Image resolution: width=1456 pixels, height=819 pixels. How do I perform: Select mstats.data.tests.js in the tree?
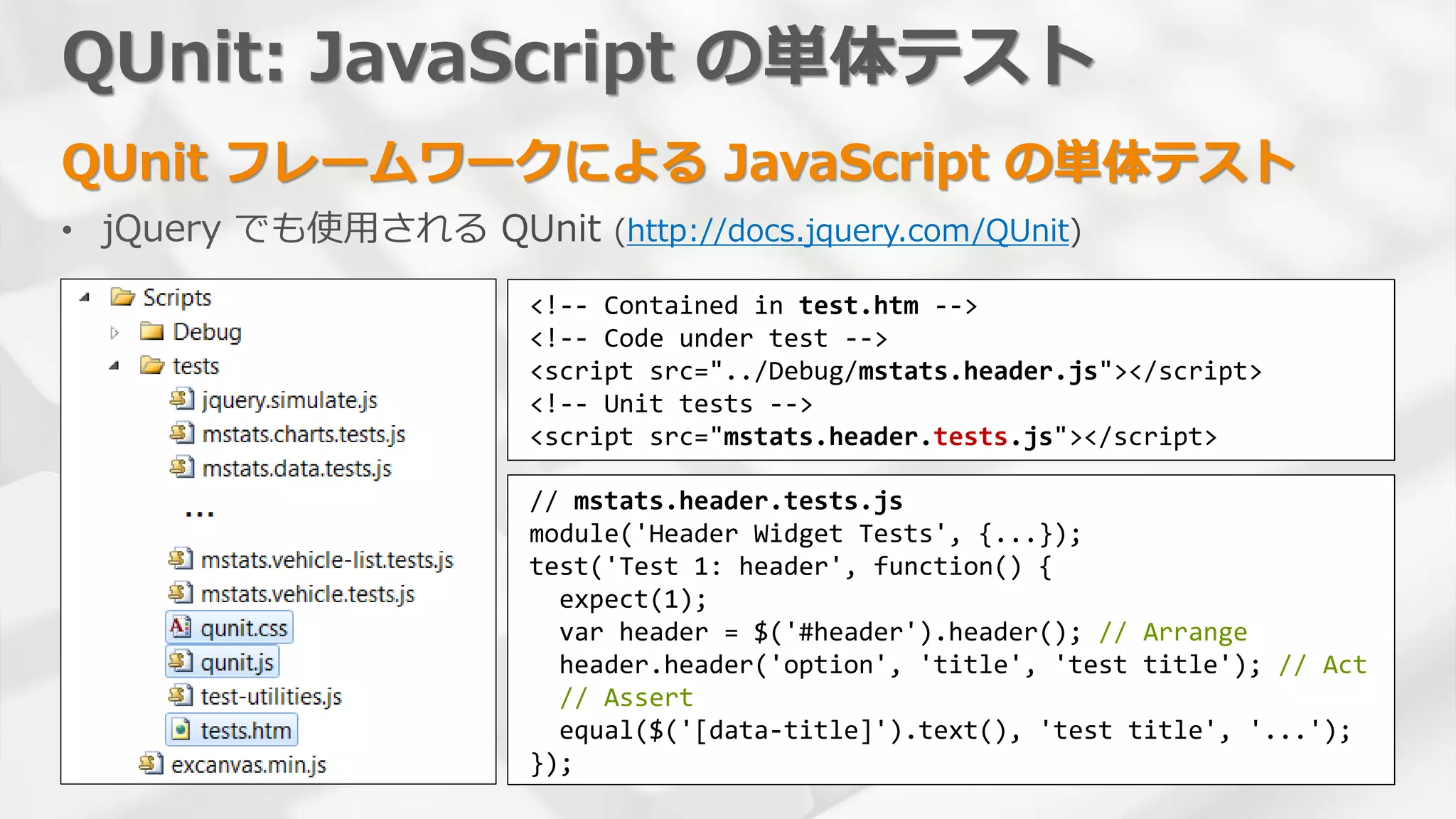click(x=297, y=469)
